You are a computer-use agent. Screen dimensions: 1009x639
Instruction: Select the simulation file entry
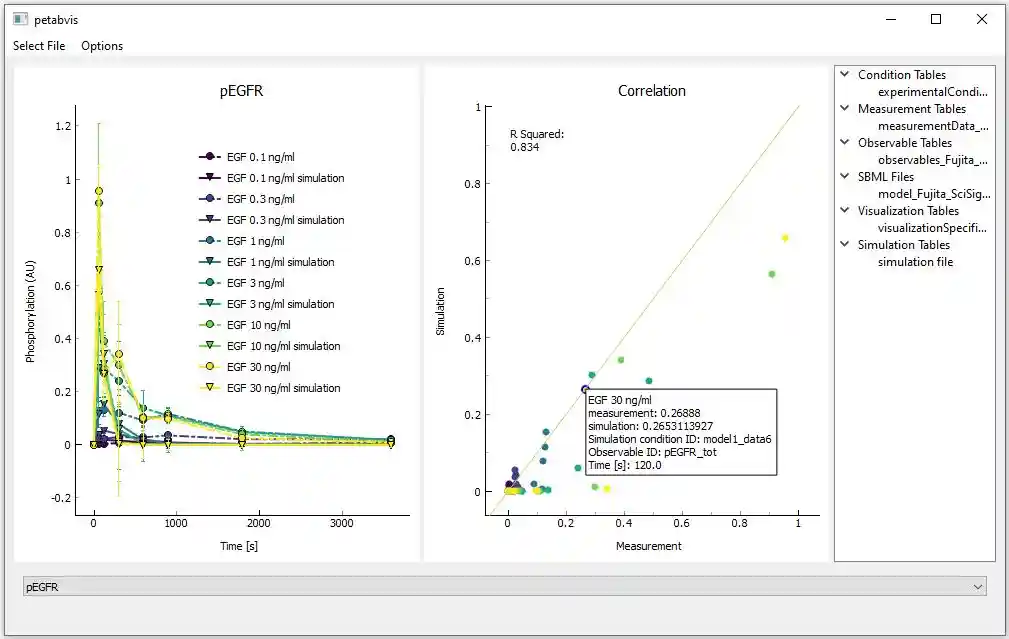[915, 262]
